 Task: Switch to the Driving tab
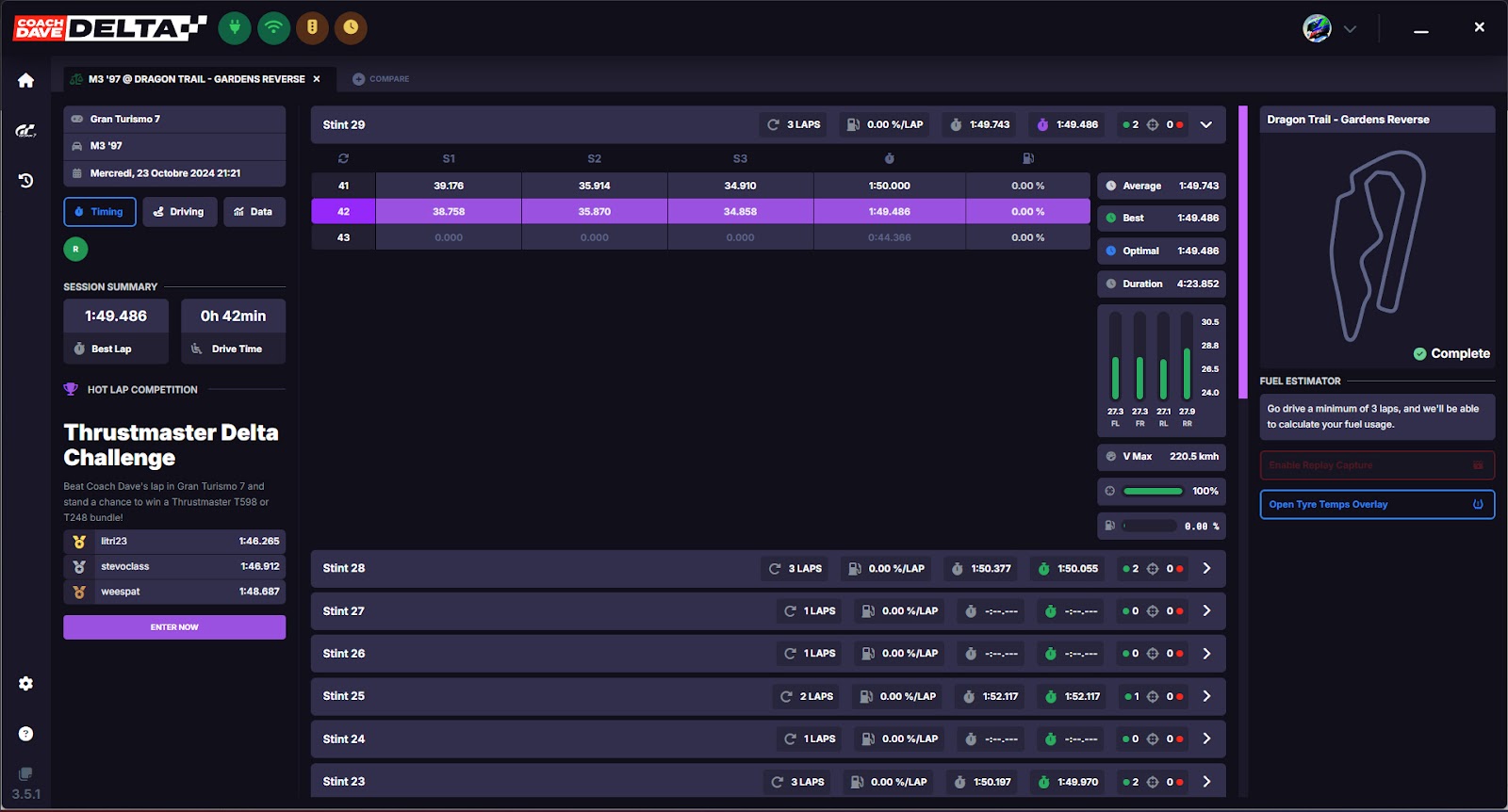[x=179, y=212]
